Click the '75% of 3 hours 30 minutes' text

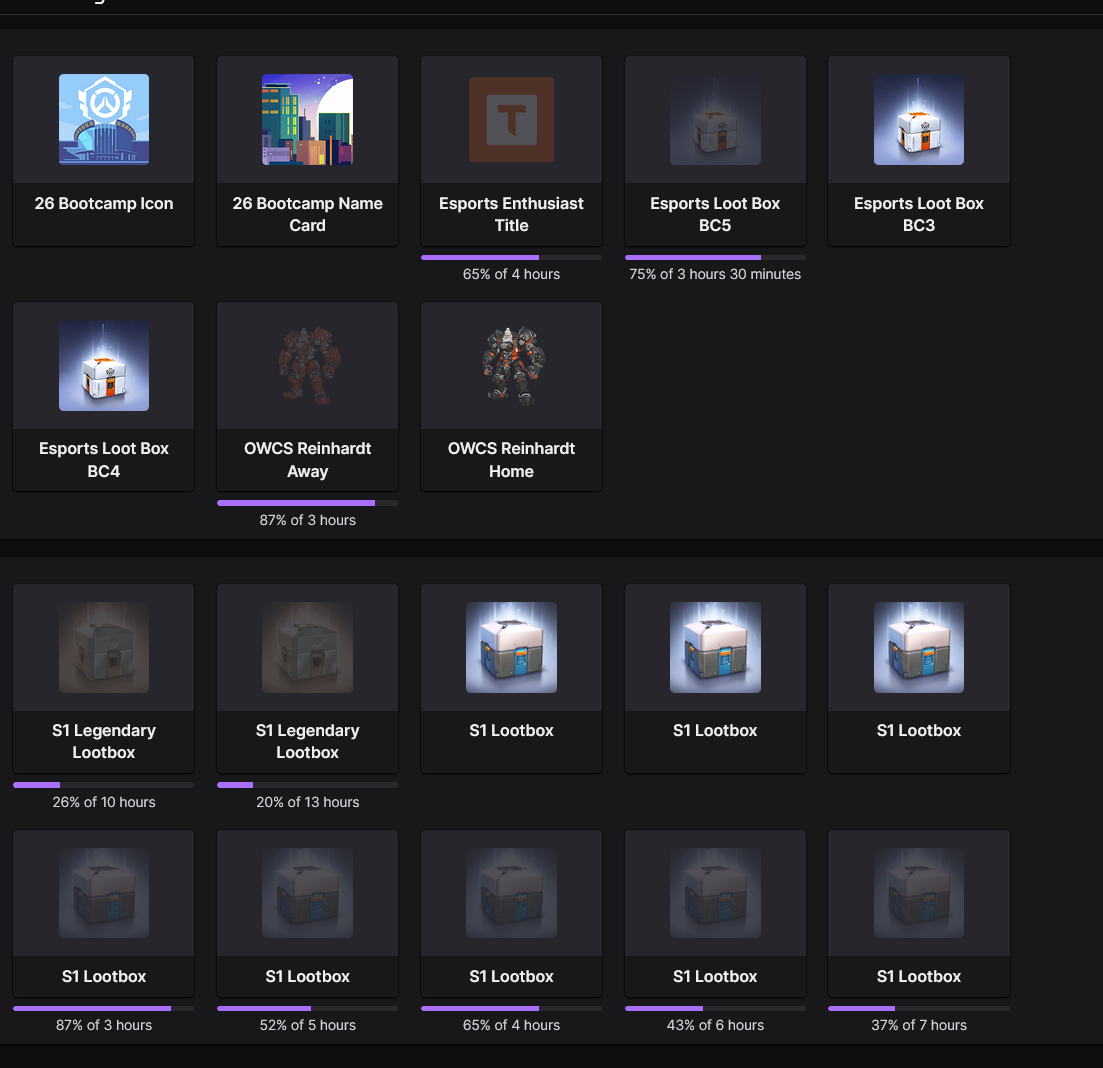[715, 274]
